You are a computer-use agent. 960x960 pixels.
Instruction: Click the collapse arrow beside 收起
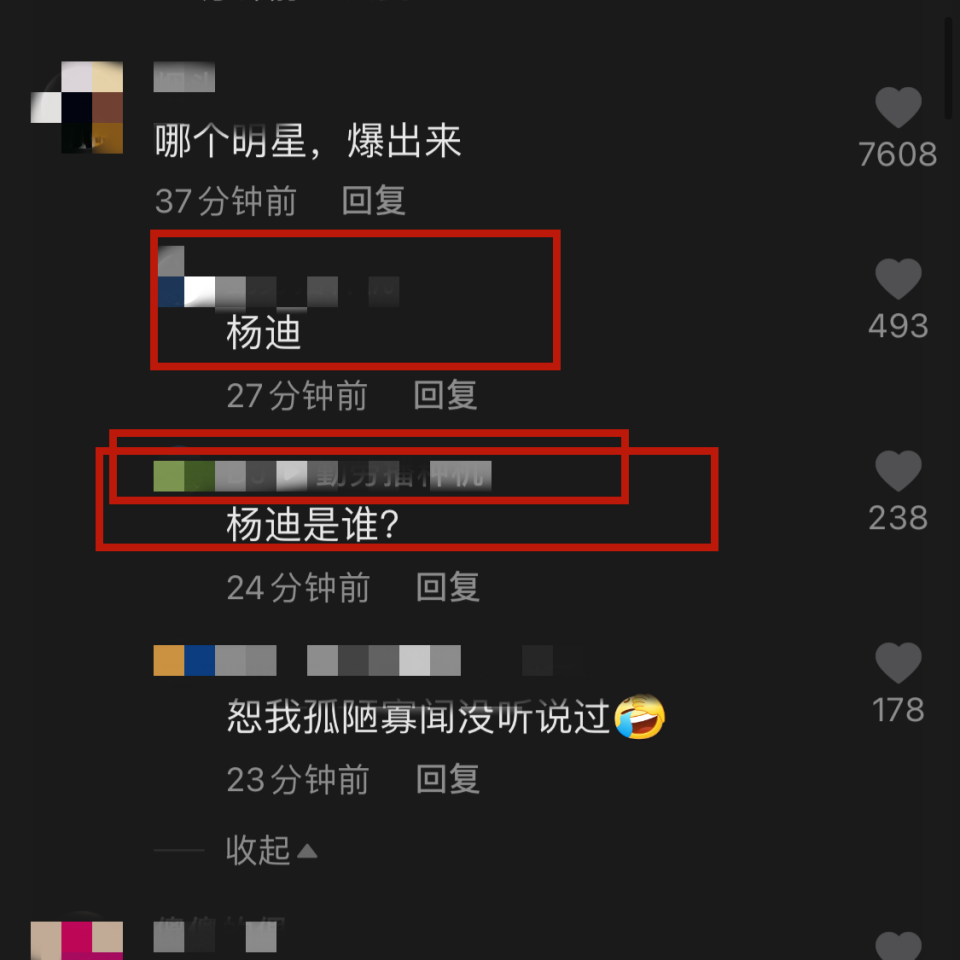tap(307, 851)
